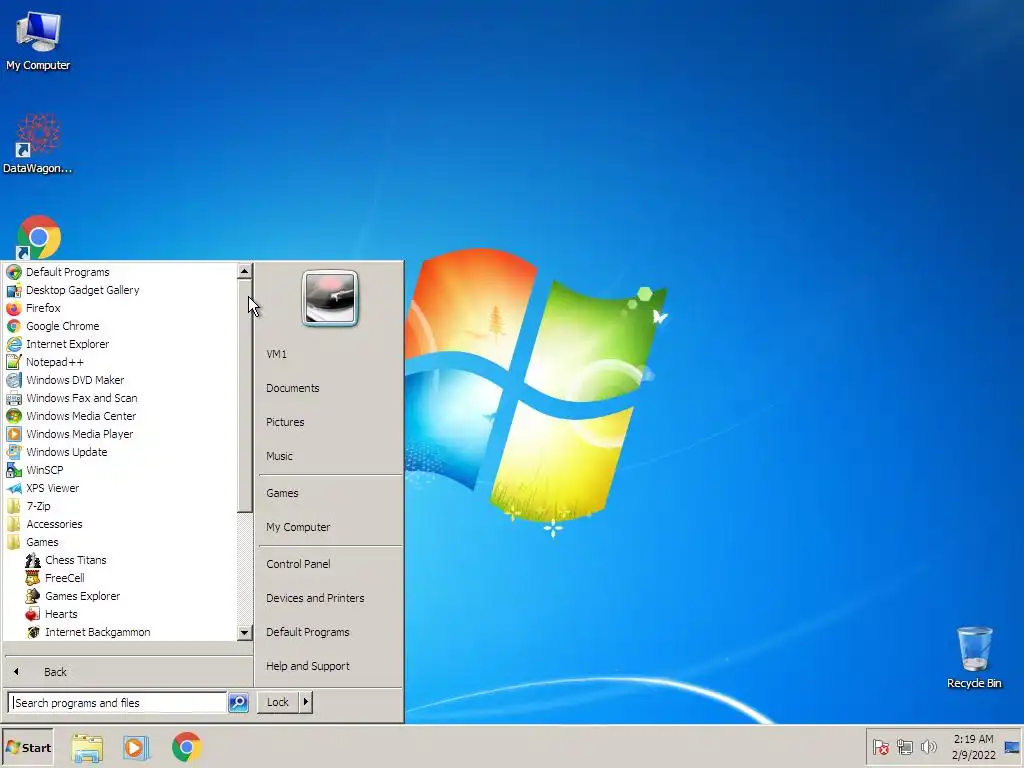
Task: Click the taskbar clock showing 2:19 AM
Action: (973, 747)
